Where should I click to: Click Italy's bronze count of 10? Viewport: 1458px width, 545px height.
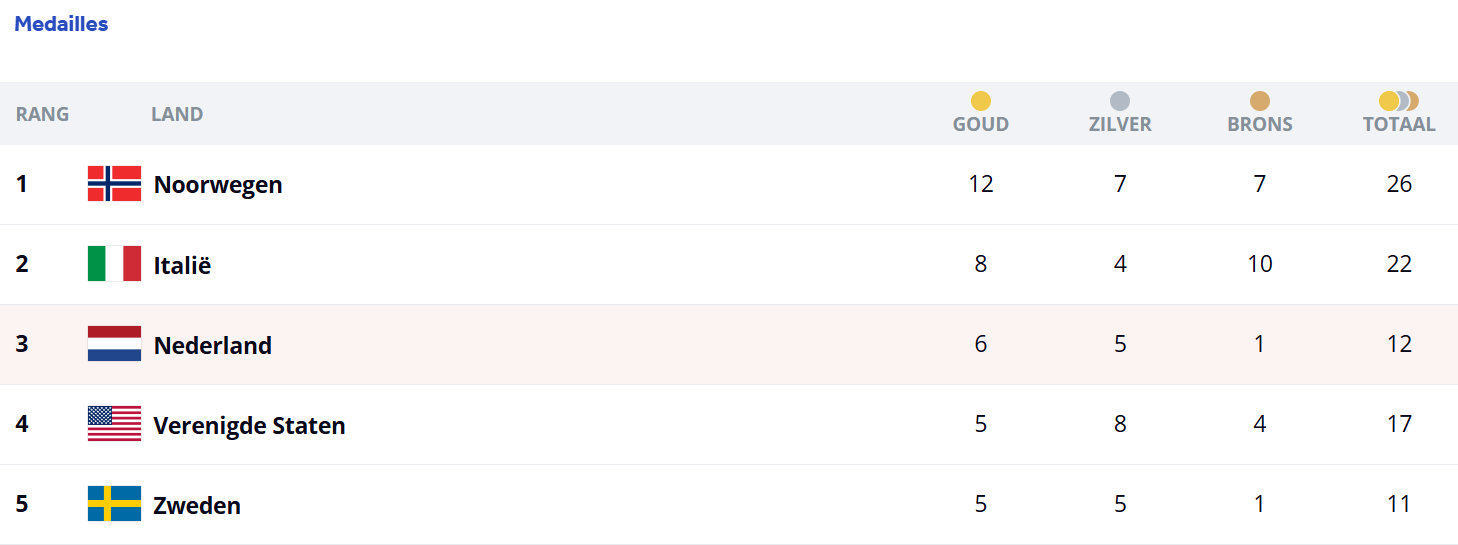point(1260,264)
